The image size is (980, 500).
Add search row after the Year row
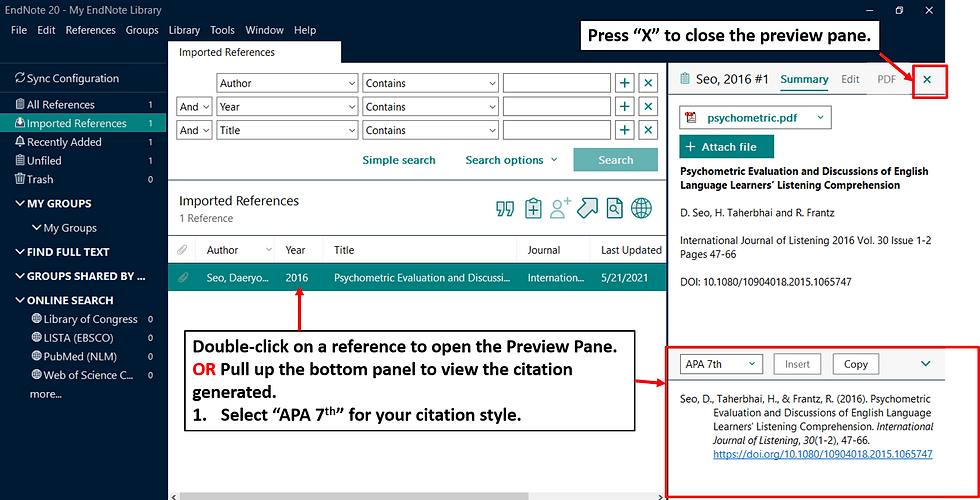624,107
